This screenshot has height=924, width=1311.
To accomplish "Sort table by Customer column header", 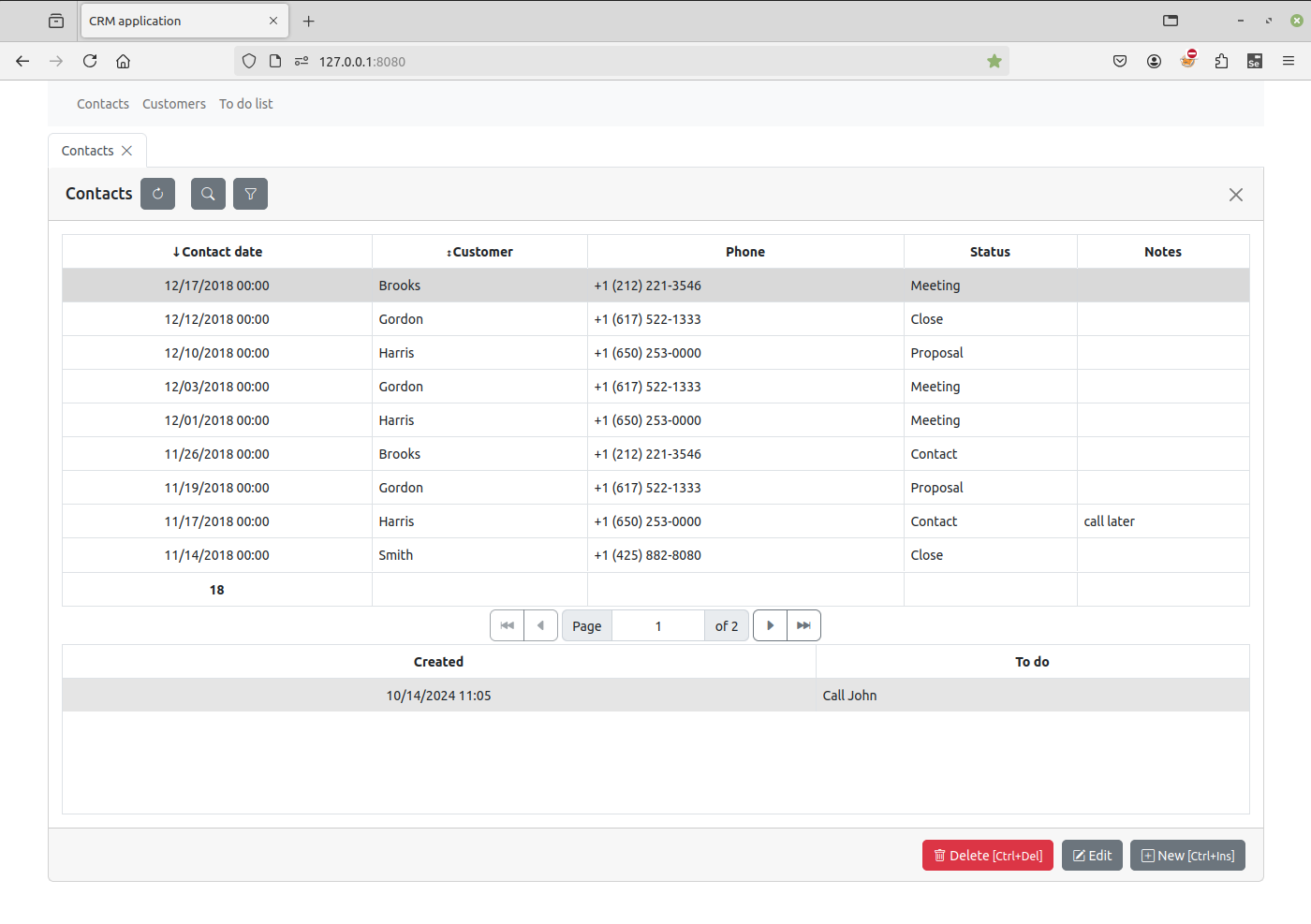I will coord(479,252).
